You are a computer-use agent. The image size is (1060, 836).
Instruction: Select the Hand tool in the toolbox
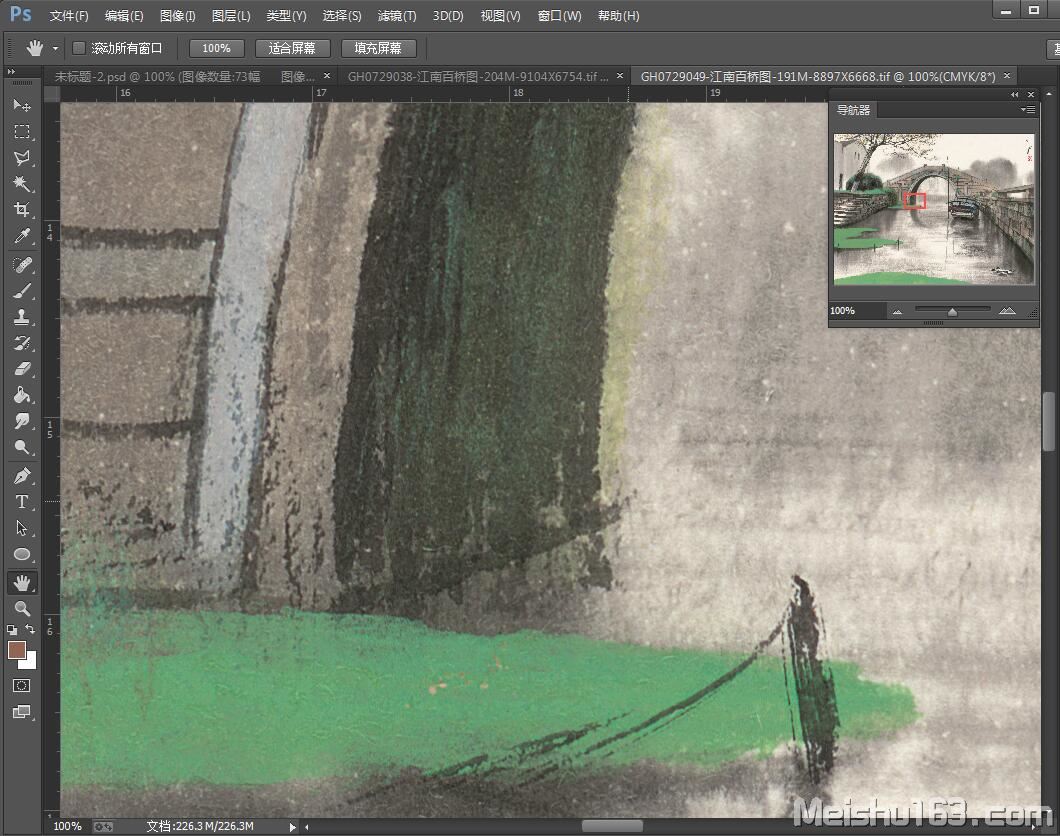[22, 583]
